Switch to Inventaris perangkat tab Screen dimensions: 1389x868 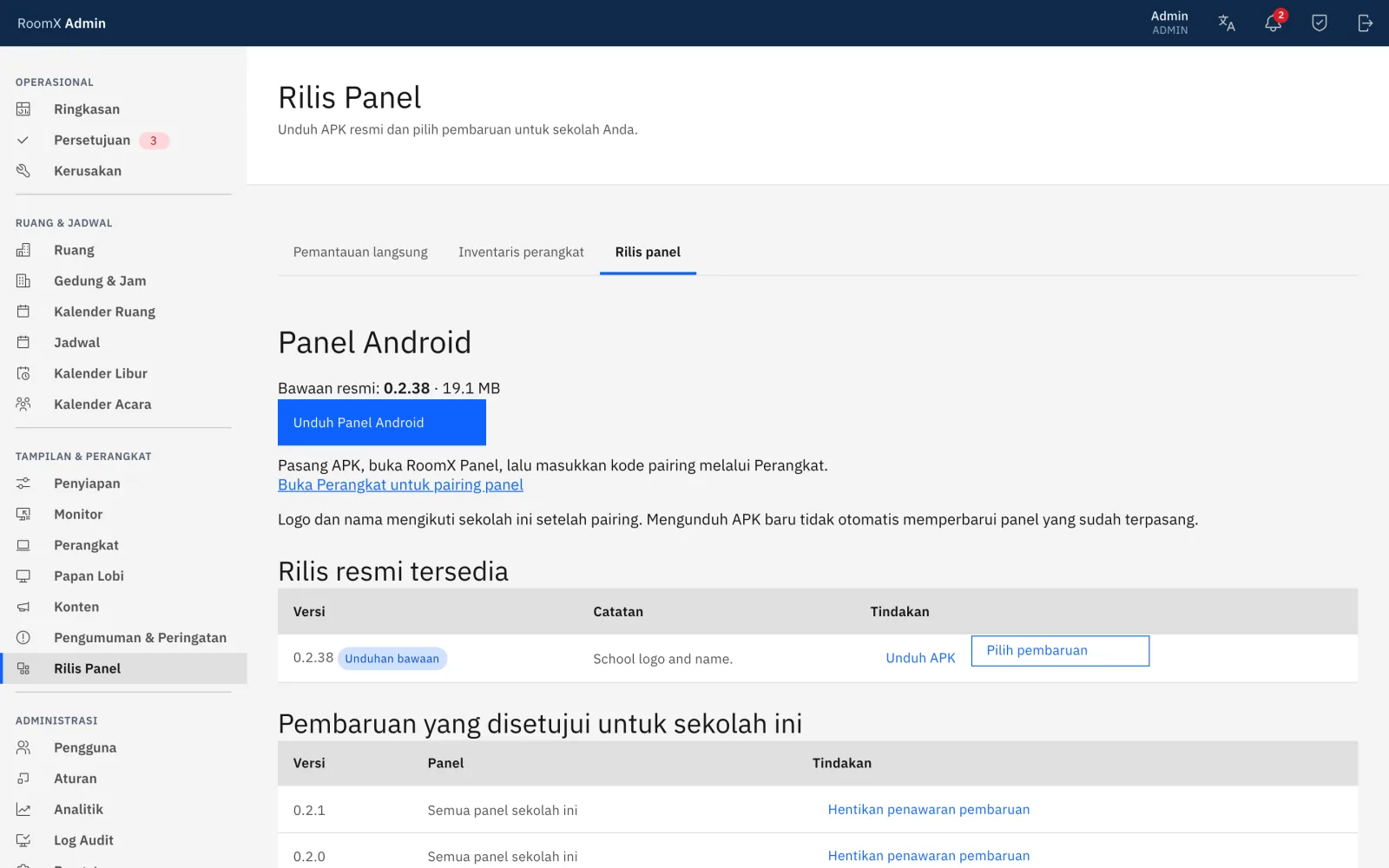(x=521, y=252)
